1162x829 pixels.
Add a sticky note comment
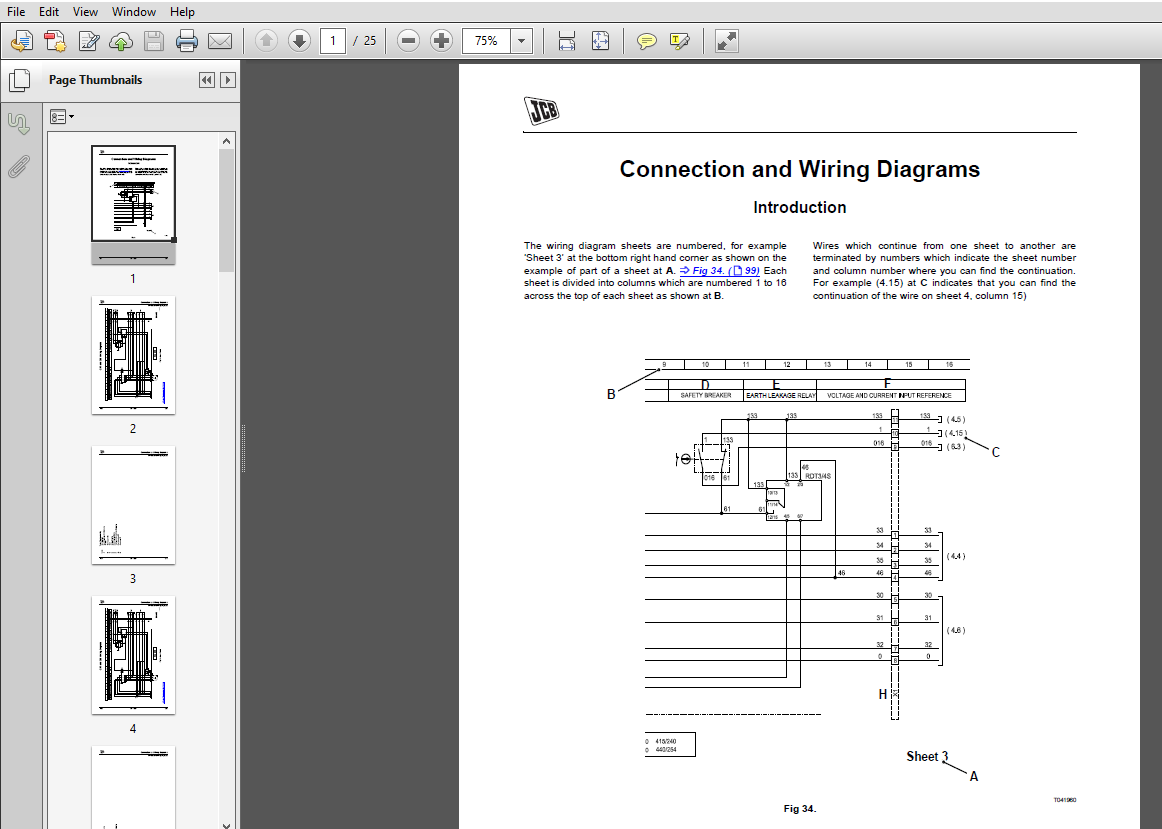tap(647, 41)
